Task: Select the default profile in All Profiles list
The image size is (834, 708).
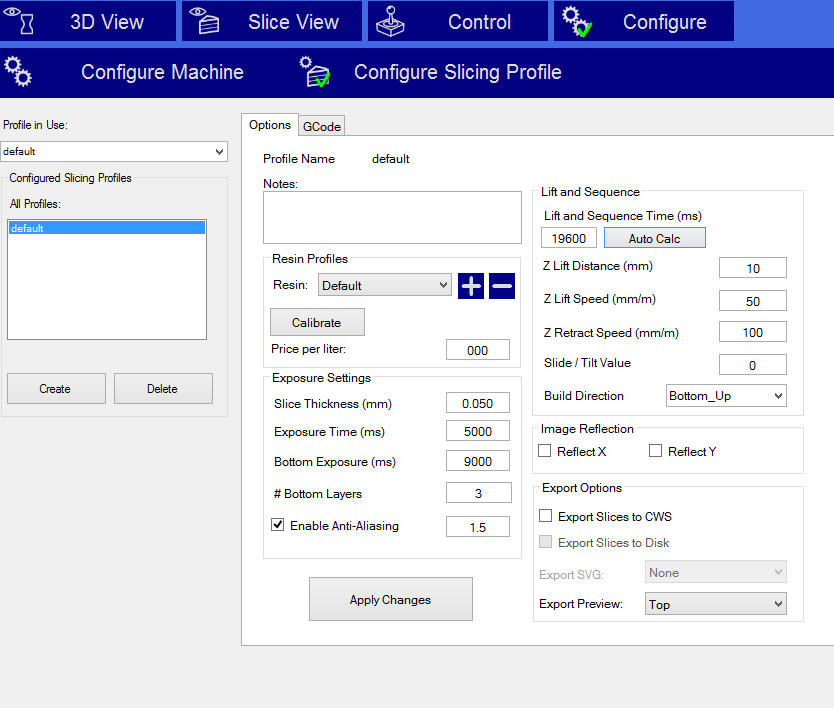Action: pos(106,228)
